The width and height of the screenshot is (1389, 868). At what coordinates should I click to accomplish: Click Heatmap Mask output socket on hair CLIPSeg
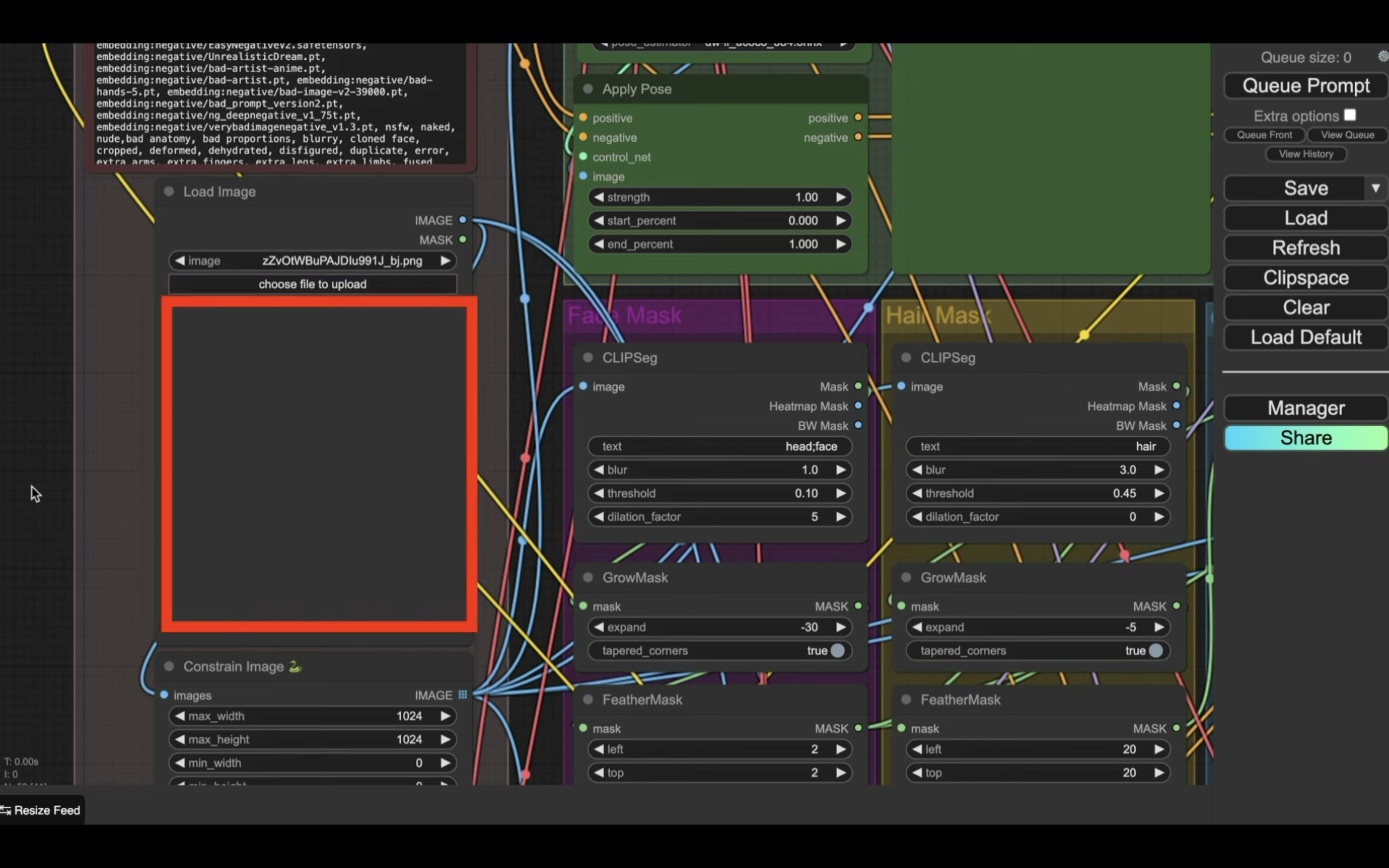[1177, 406]
